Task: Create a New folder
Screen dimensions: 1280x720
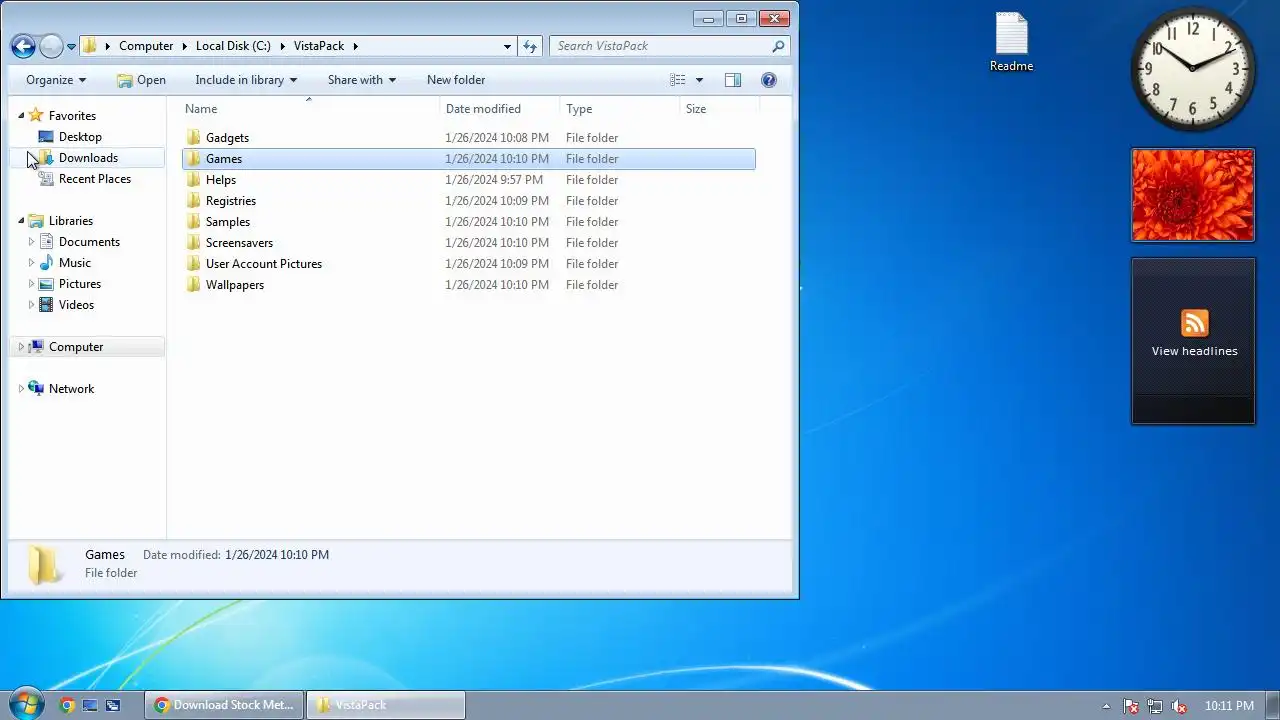Action: coord(456,80)
